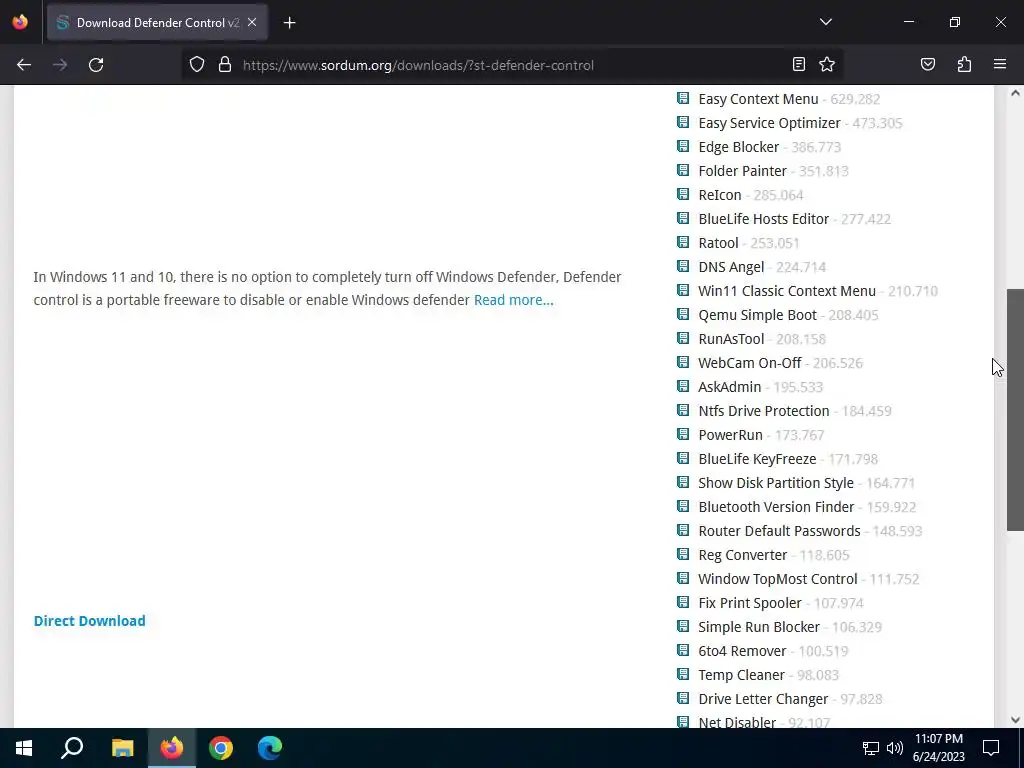This screenshot has height=768, width=1024.
Task: Save page to Pocket
Action: (927, 64)
